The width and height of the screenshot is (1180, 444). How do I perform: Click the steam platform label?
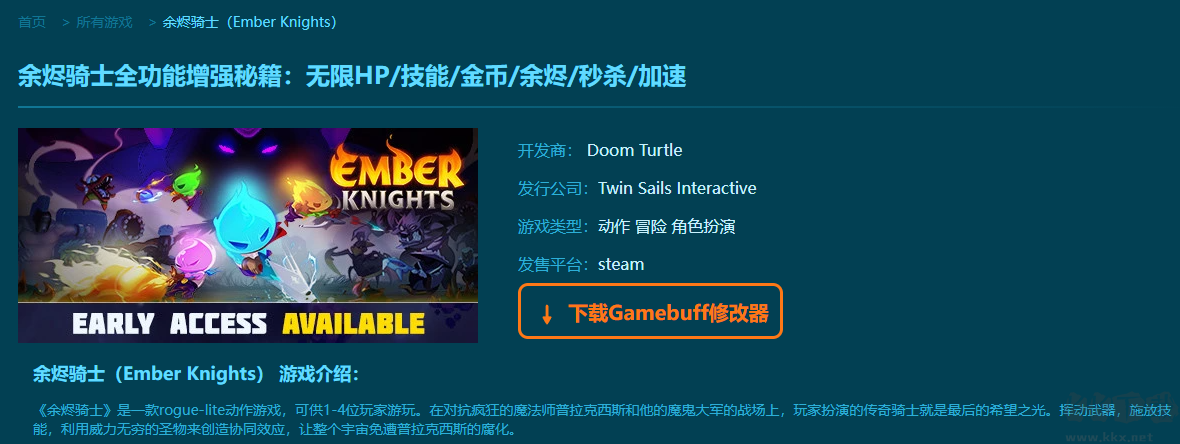point(621,265)
